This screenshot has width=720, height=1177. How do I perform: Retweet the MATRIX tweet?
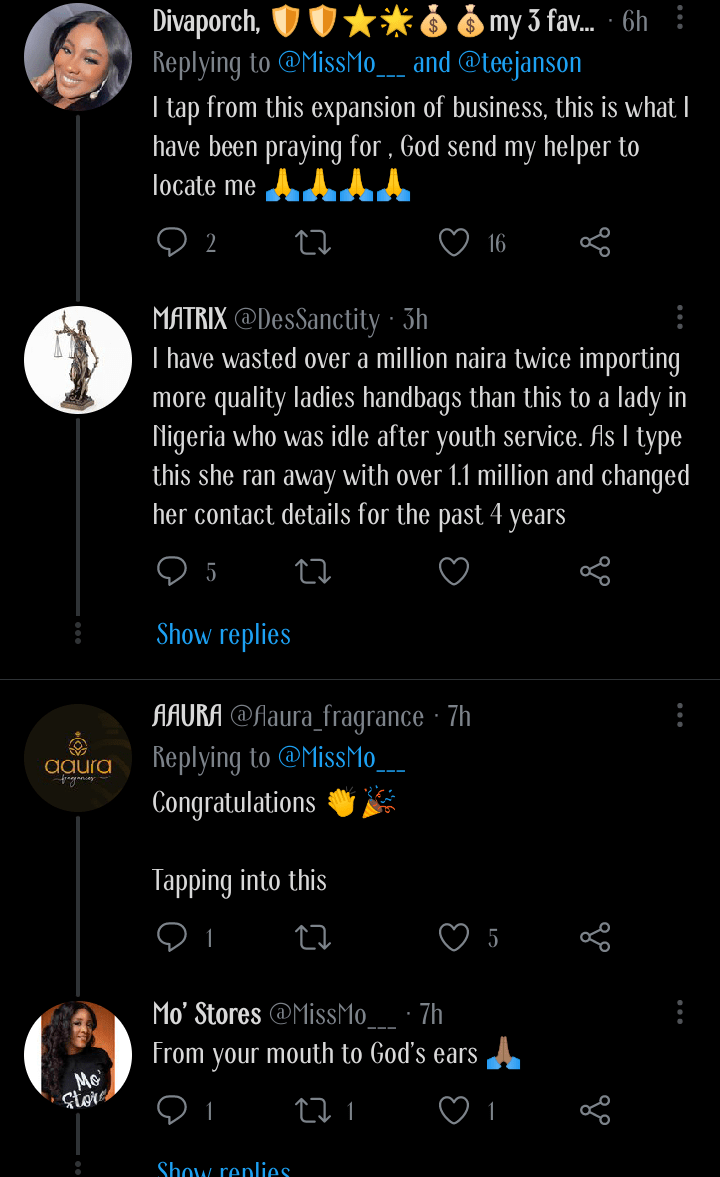[314, 571]
